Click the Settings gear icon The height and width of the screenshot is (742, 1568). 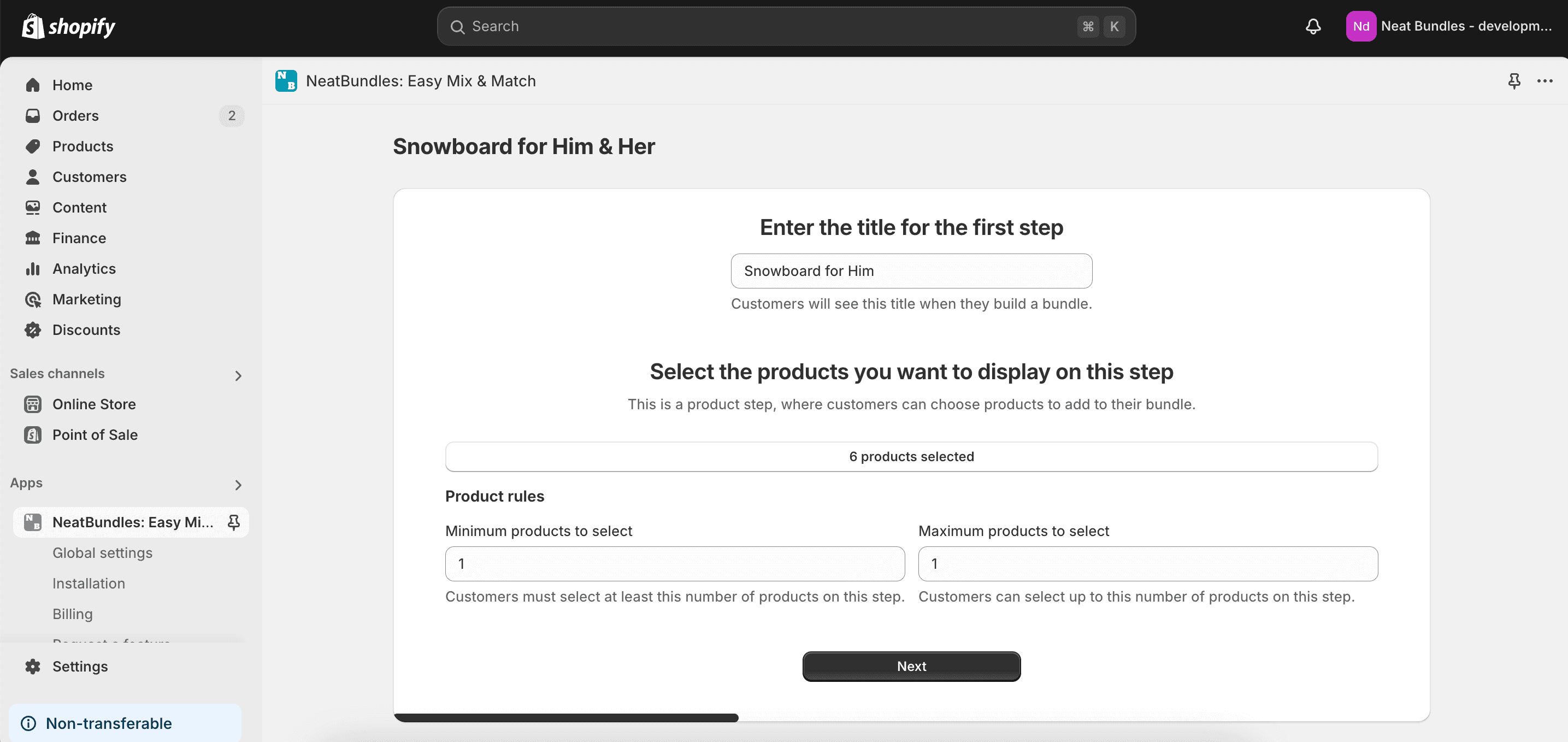(33, 667)
